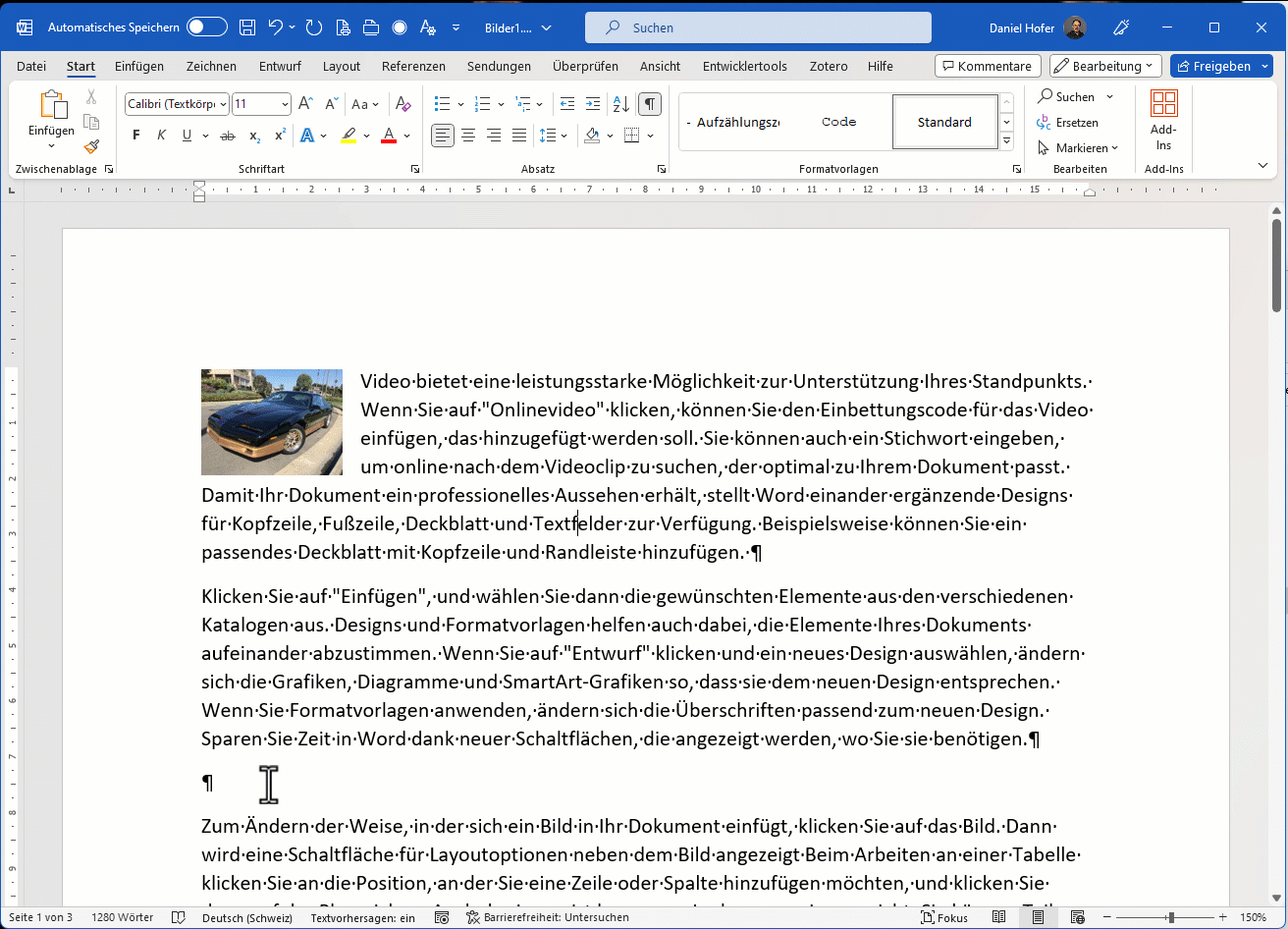1288x929 pixels.
Task: Click the Kommentare button
Action: point(987,66)
